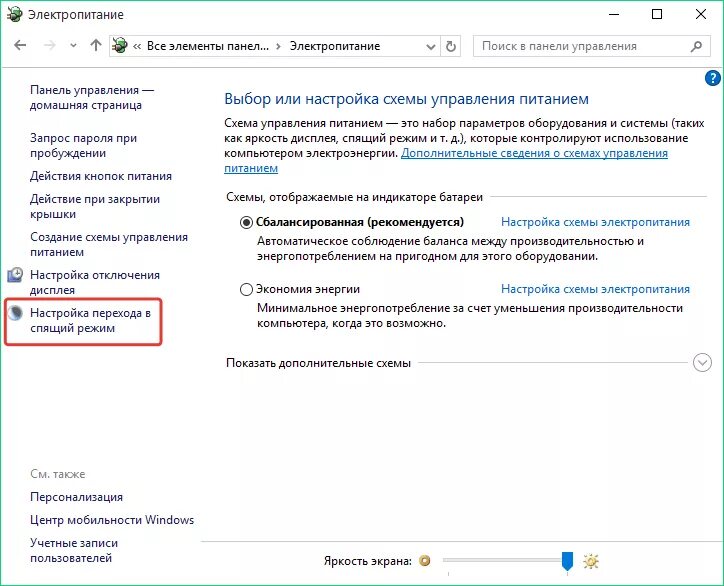Go up one level with the up arrow

pyautogui.click(x=96, y=45)
